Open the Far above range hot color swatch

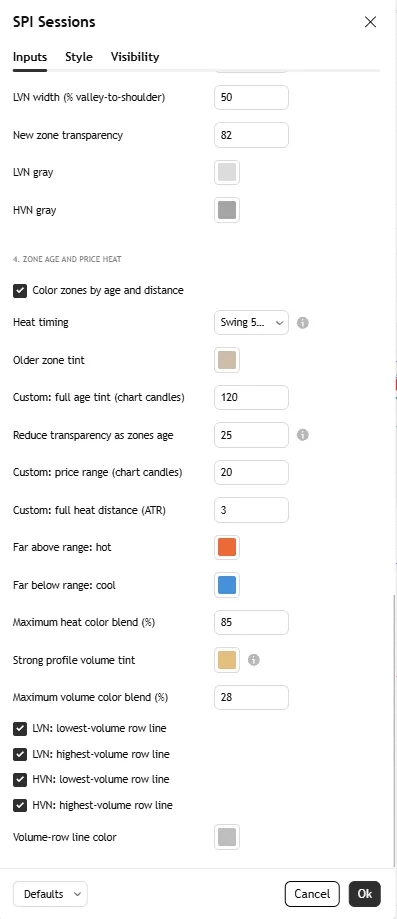click(x=227, y=547)
